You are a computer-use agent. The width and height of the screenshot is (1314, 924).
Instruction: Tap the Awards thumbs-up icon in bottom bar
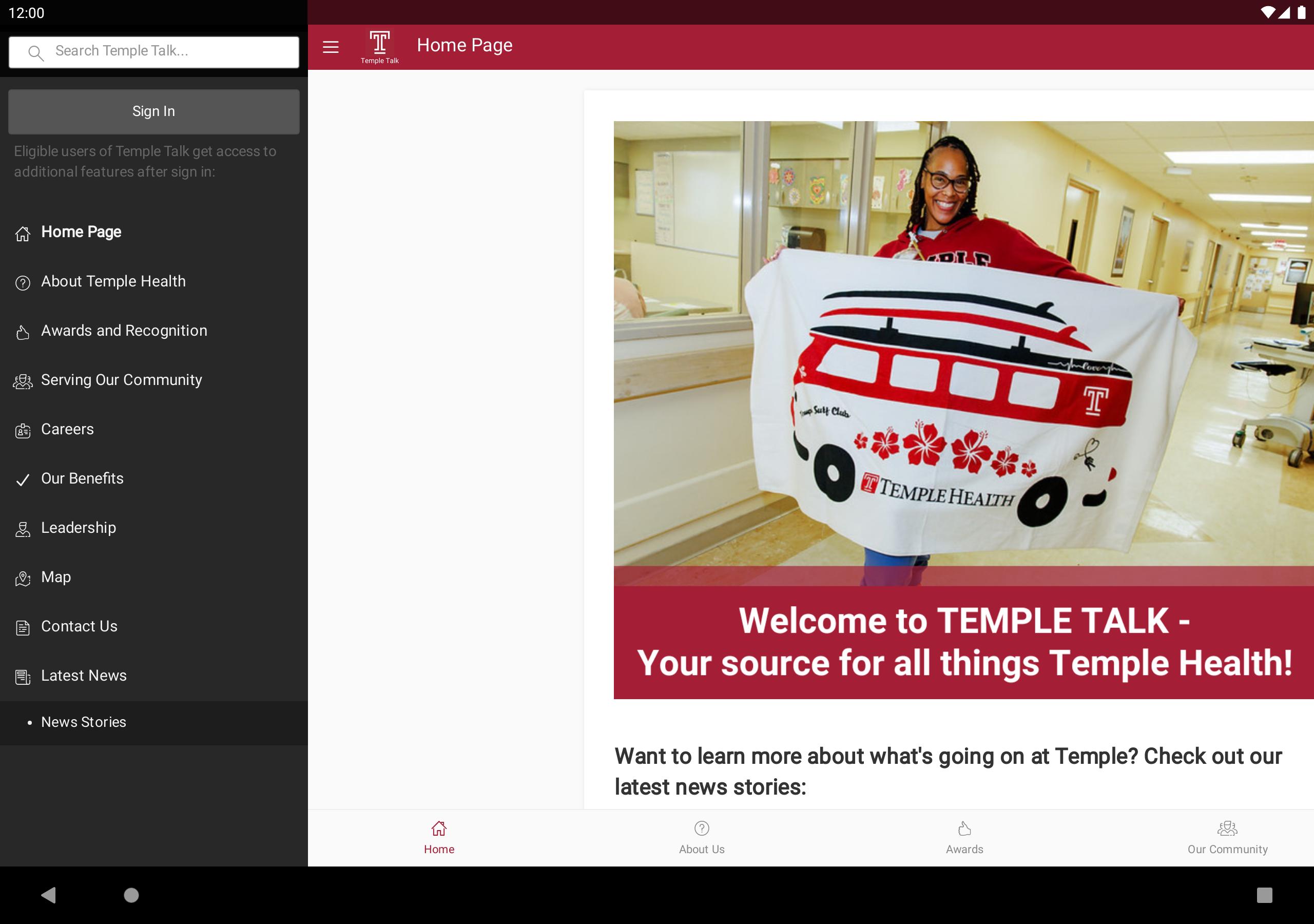tap(964, 828)
